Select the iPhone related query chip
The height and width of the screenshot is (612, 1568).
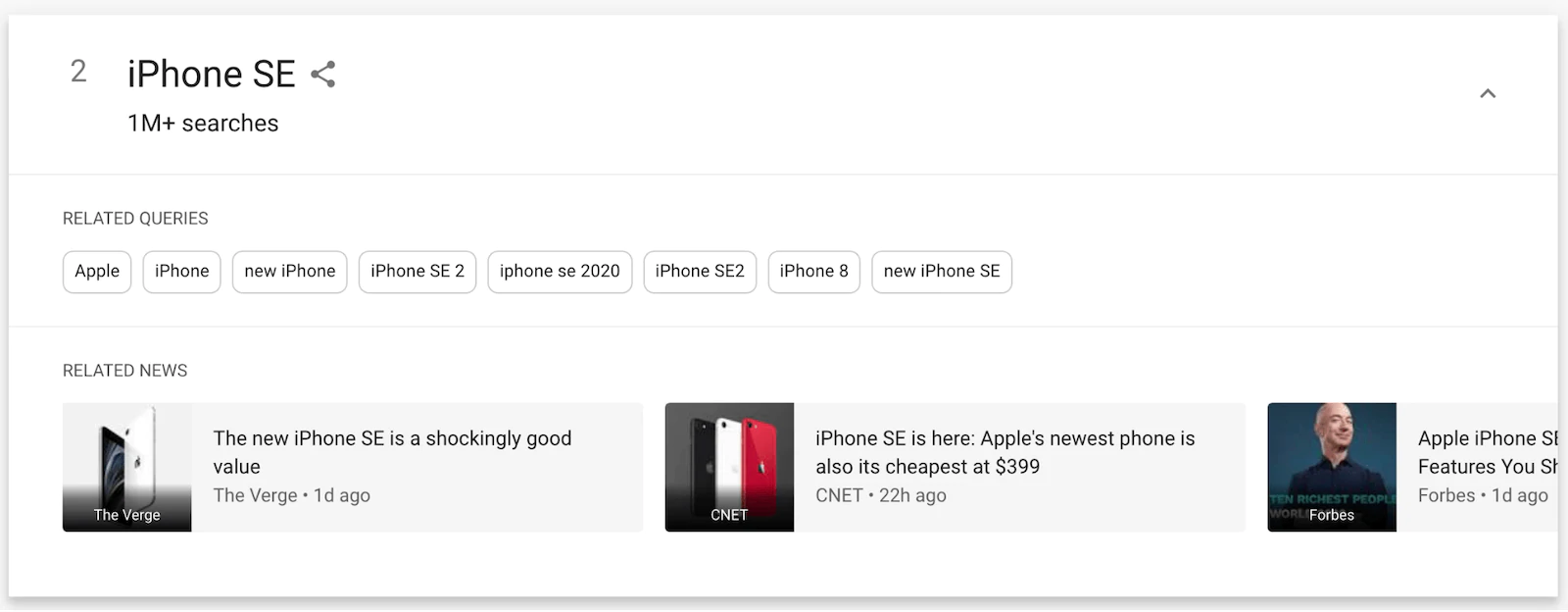pos(181,272)
